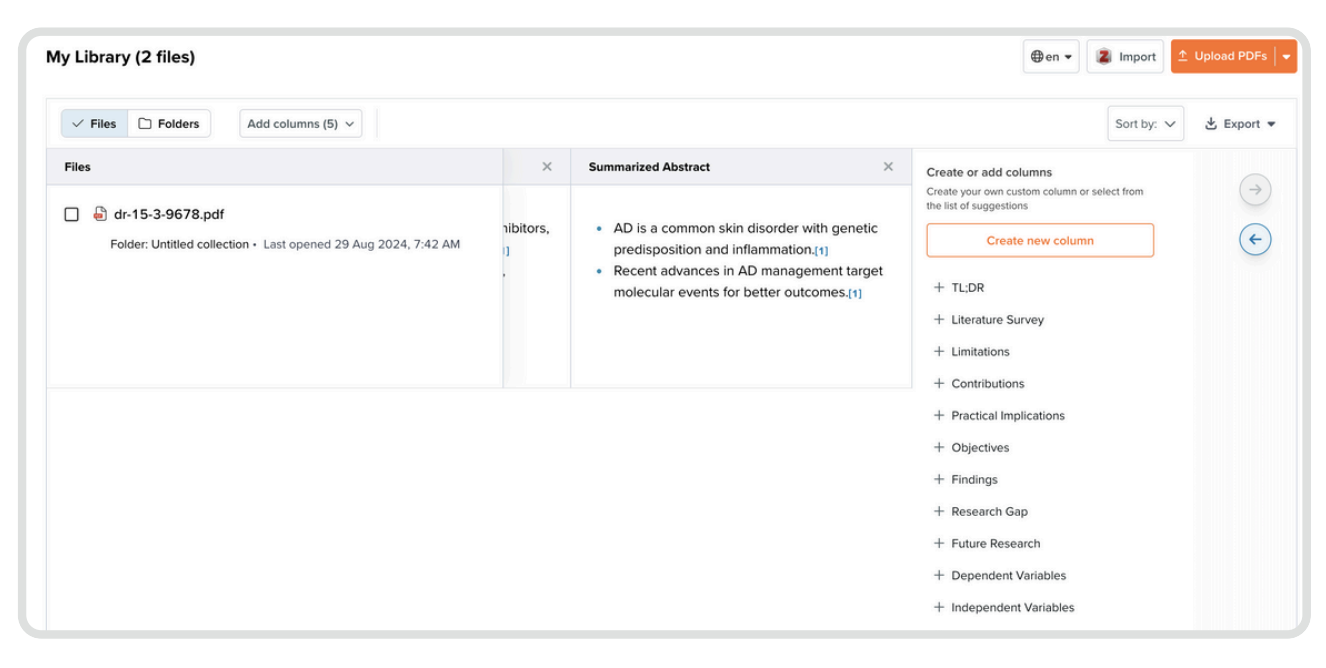1326x668 pixels.
Task: Open the file dr-15-3-9678.pdf
Action: point(169,214)
